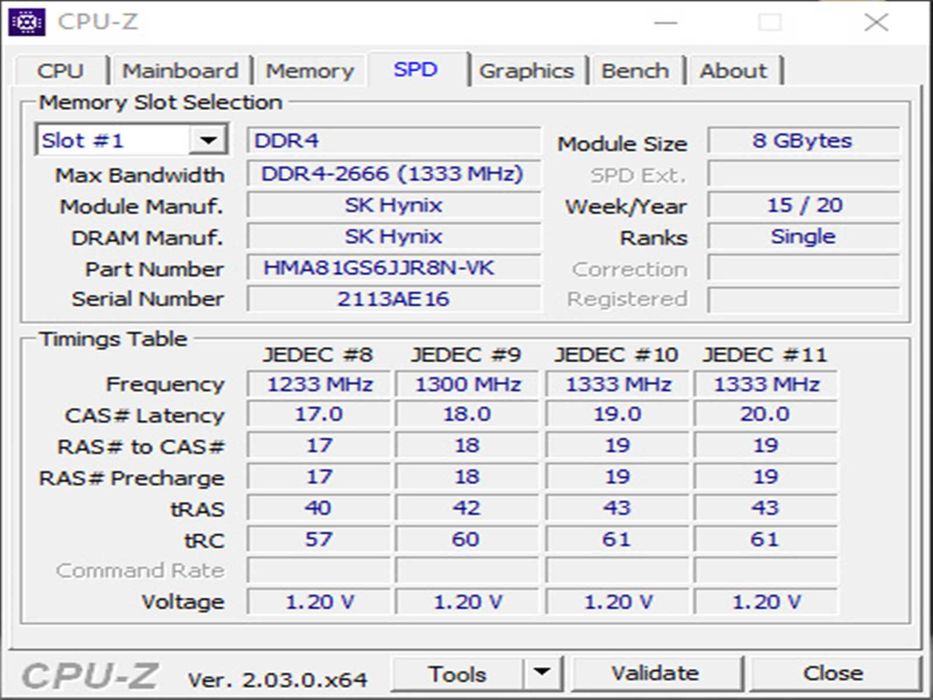Click JEDEC #8 frequency 1233 MHz

tap(319, 384)
